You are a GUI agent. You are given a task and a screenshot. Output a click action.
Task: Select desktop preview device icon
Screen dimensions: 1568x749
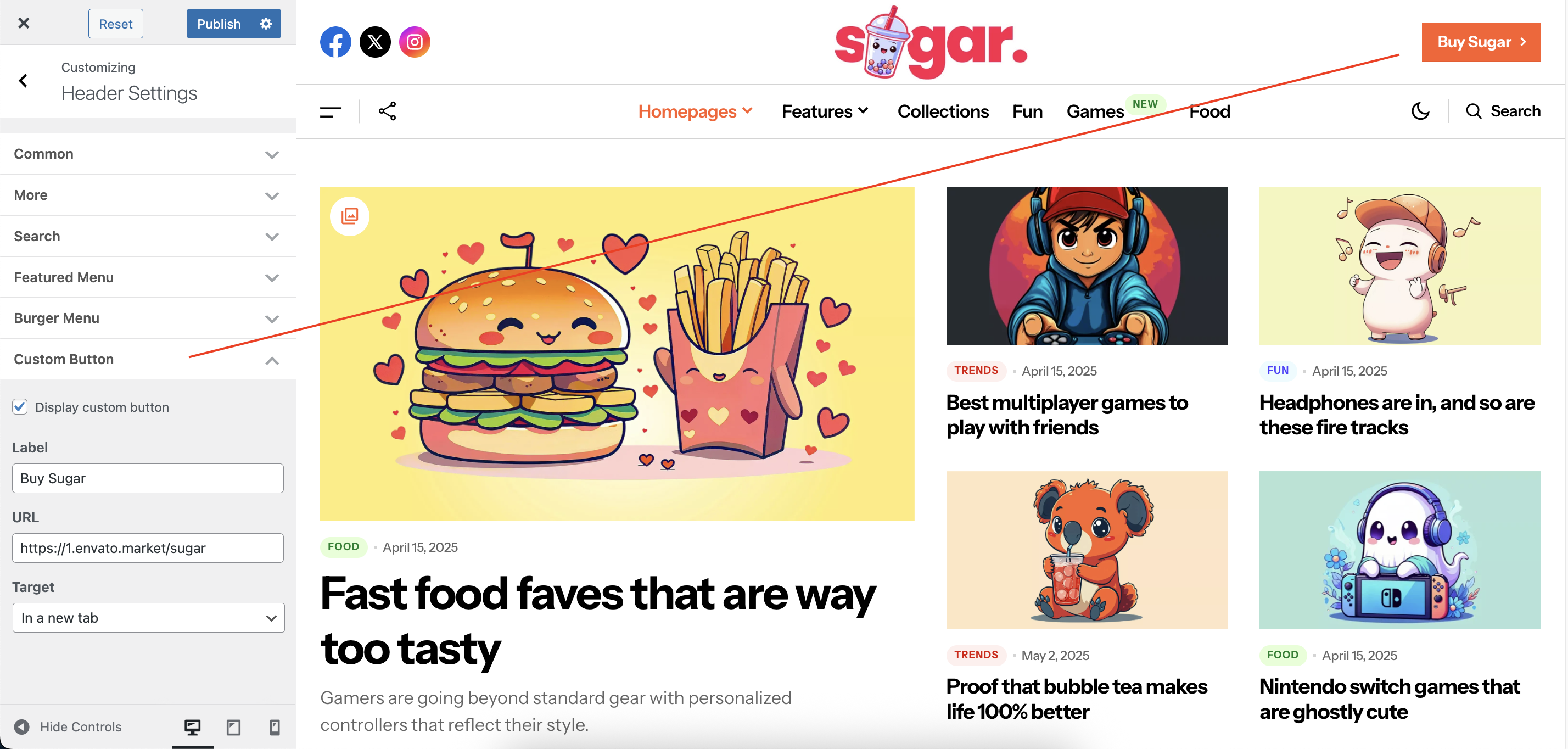192,726
